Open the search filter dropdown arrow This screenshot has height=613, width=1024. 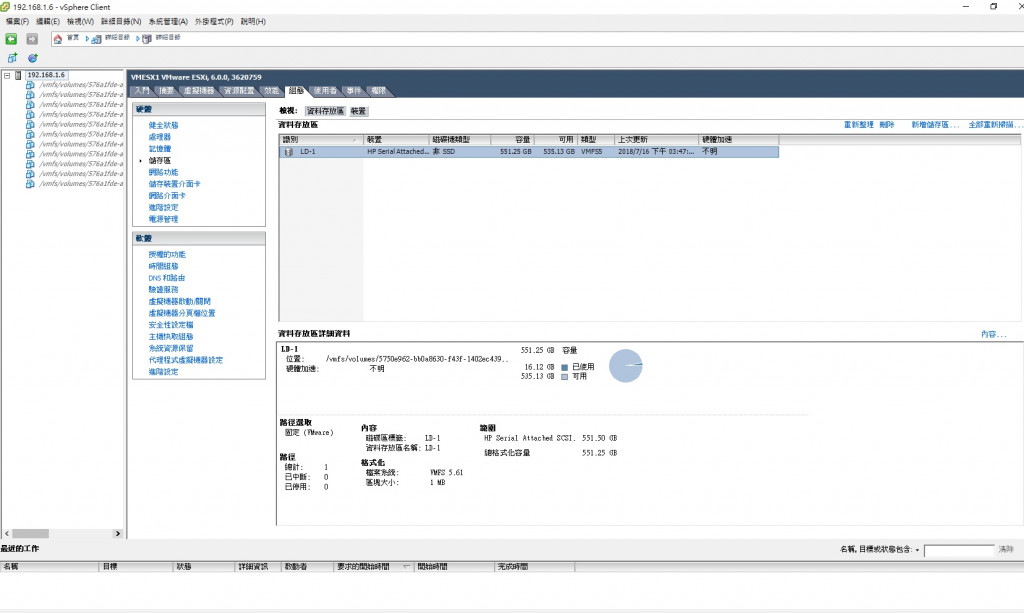click(x=918, y=550)
